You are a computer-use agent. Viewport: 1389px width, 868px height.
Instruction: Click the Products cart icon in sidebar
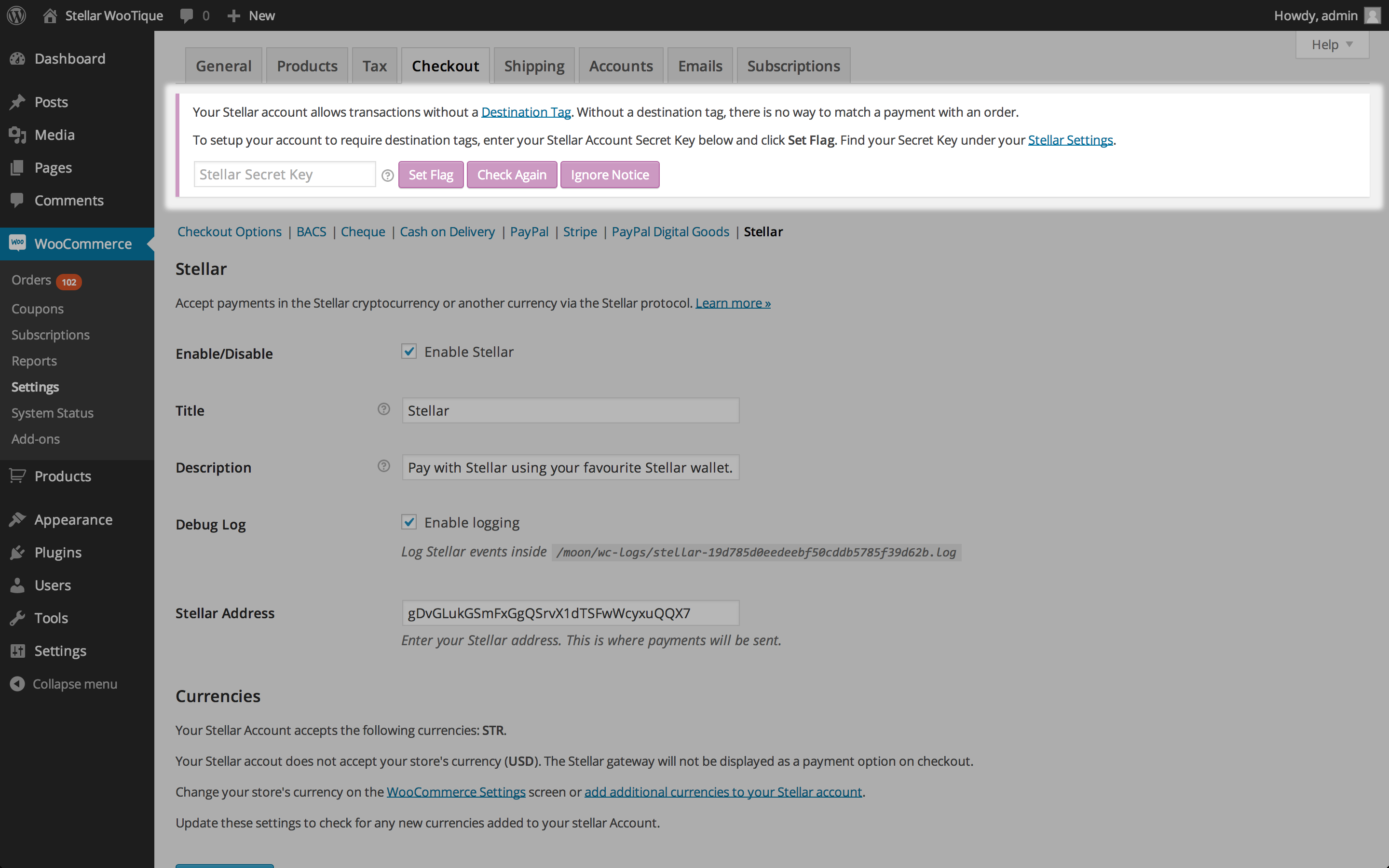[18, 476]
